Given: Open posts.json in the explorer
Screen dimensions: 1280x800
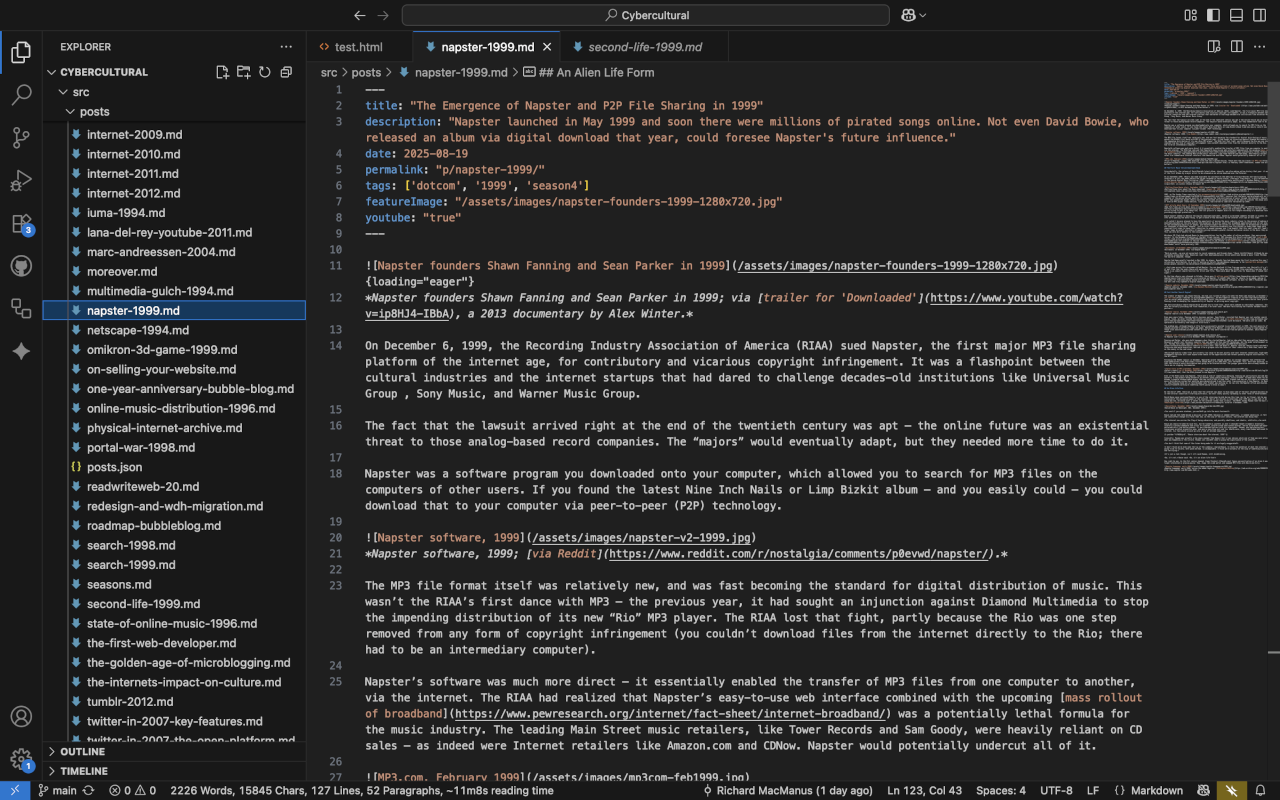Looking at the screenshot, I should click(x=114, y=467).
